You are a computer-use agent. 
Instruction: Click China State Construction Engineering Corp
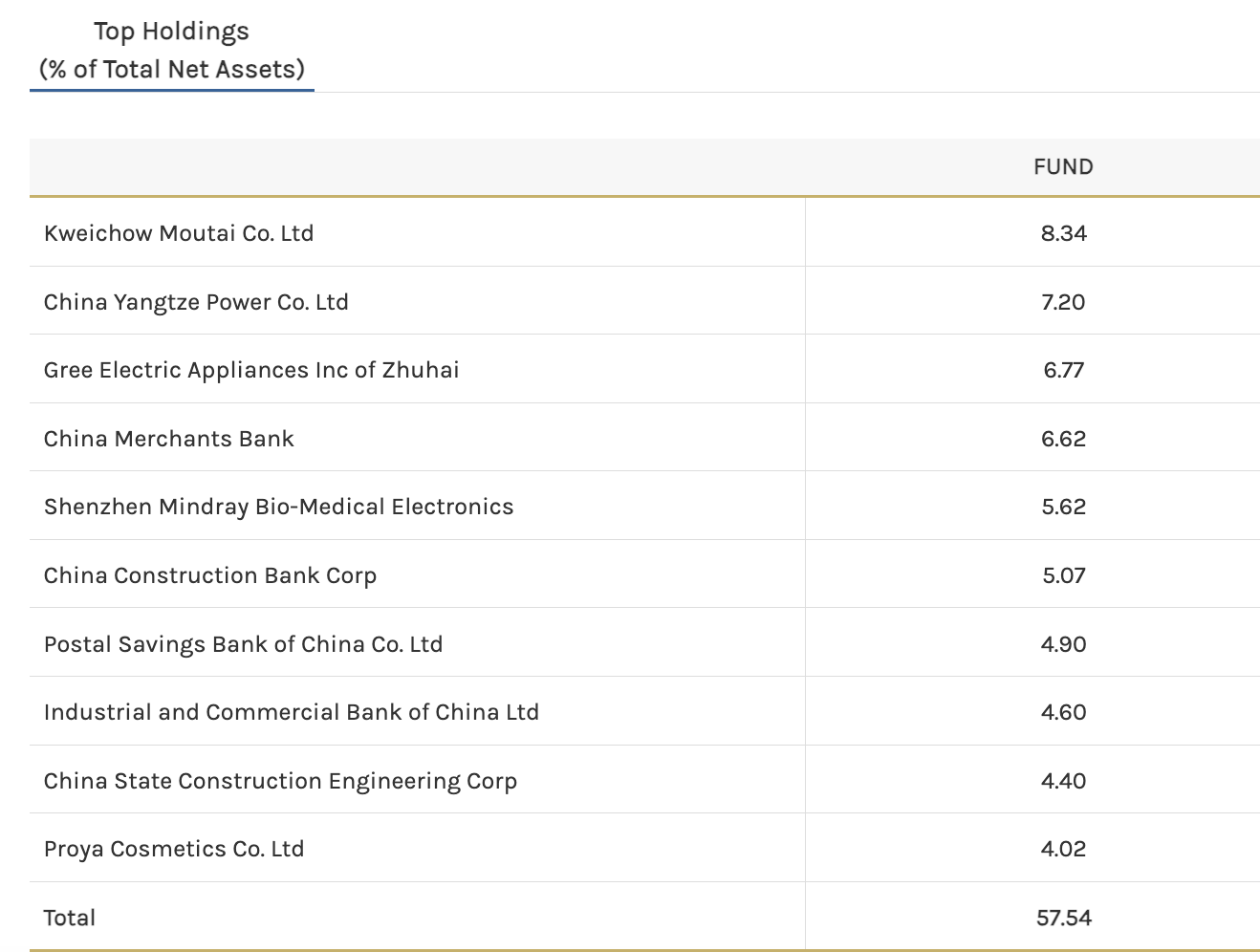pos(280,781)
